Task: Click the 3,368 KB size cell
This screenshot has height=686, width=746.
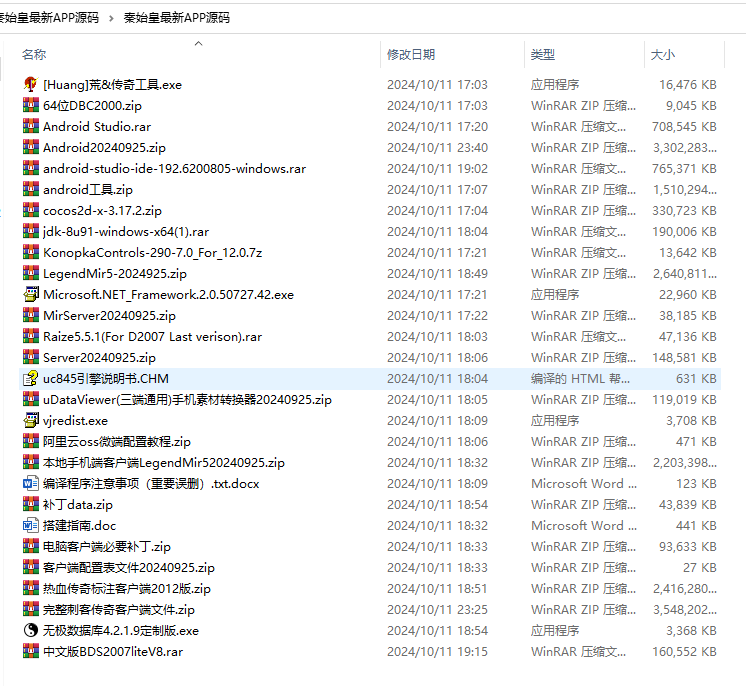Action: pyautogui.click(x=691, y=630)
